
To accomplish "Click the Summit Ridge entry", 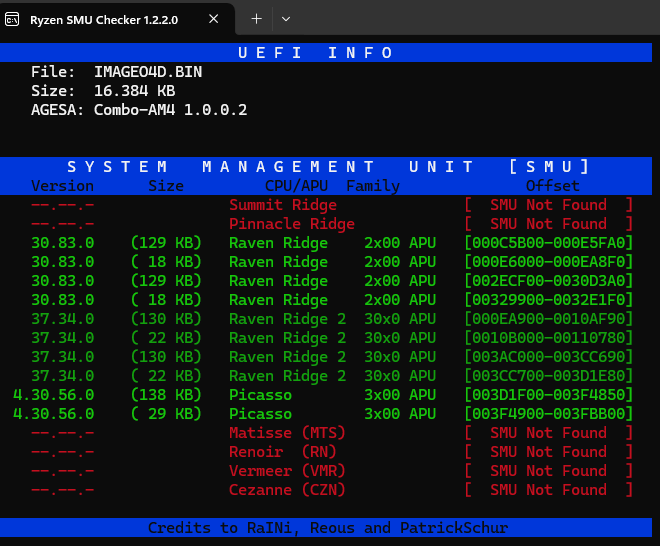I will point(283,205).
